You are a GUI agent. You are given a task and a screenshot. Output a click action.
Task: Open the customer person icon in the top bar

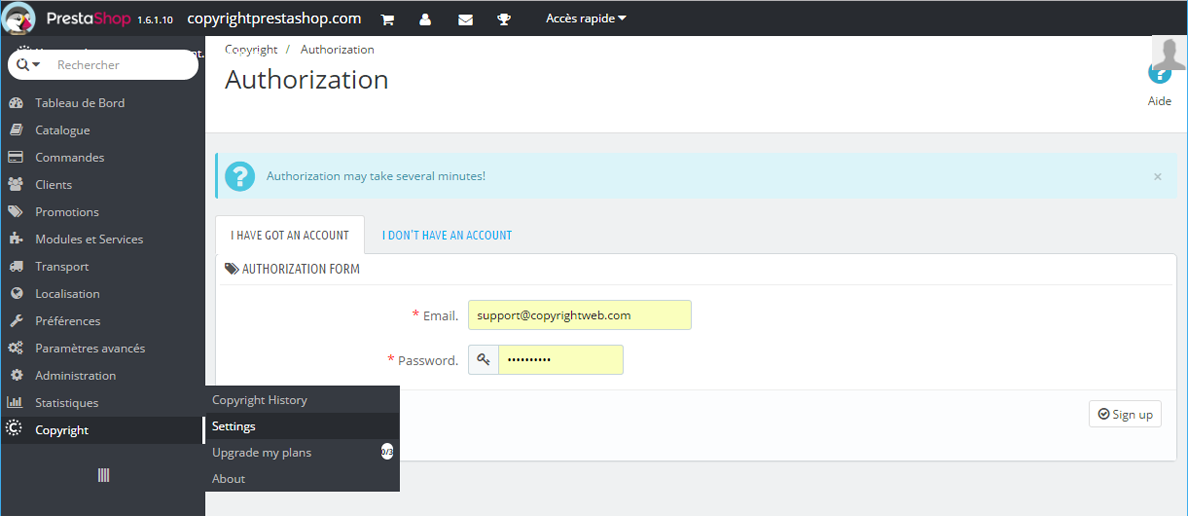tap(425, 20)
